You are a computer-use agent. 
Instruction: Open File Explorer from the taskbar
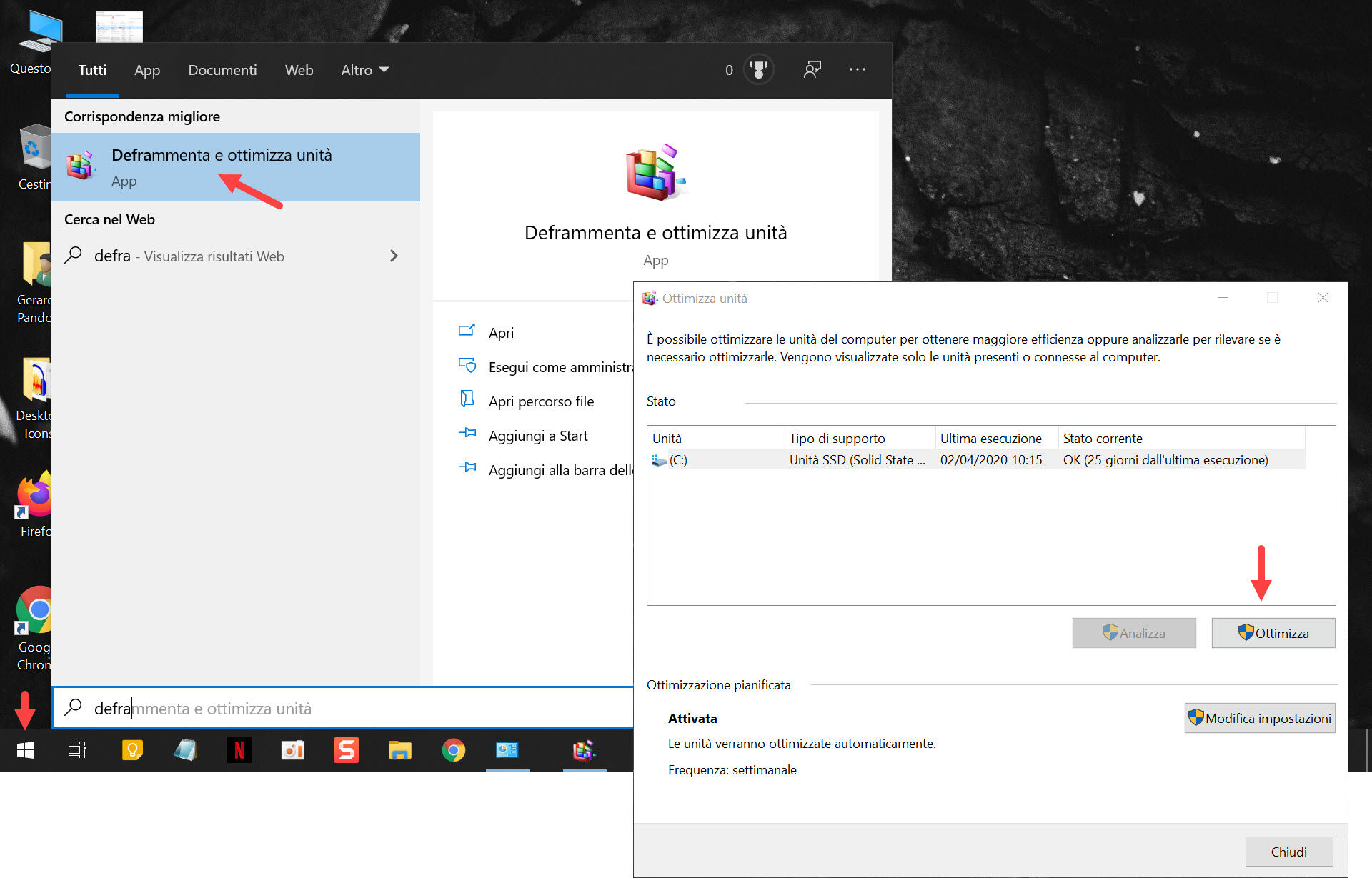click(399, 750)
